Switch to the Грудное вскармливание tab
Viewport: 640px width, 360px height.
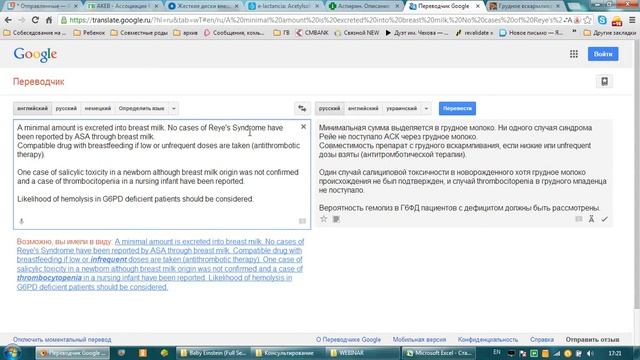coord(525,6)
